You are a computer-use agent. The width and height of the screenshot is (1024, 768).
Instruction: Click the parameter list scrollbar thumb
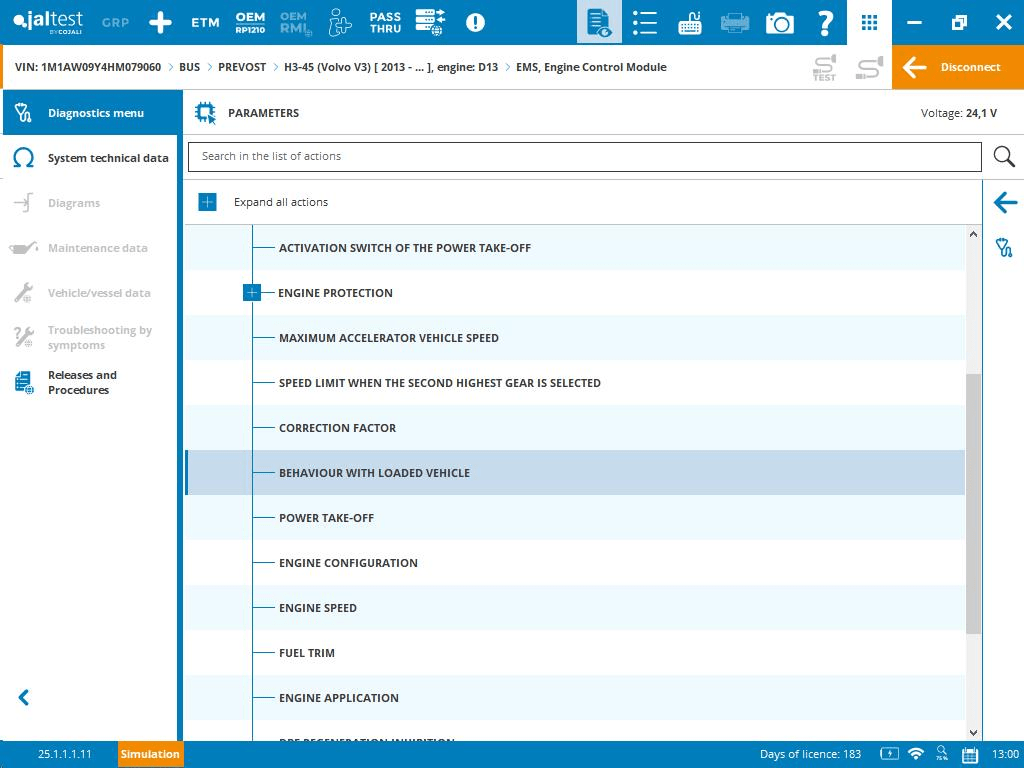click(x=973, y=500)
